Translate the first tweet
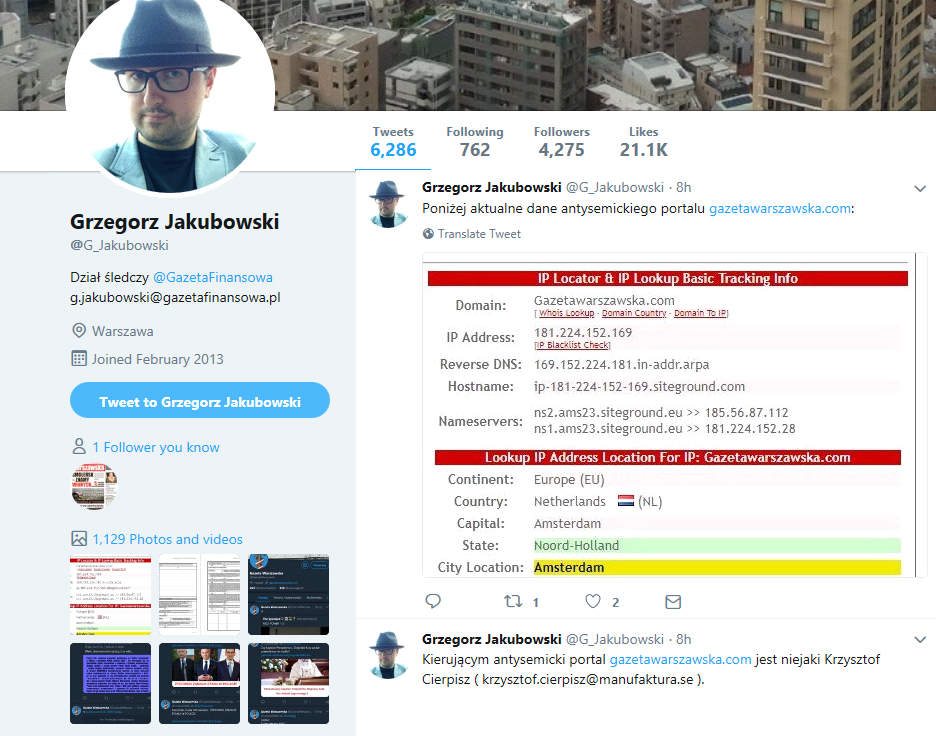Screen dimensions: 936x736 tap(479, 234)
